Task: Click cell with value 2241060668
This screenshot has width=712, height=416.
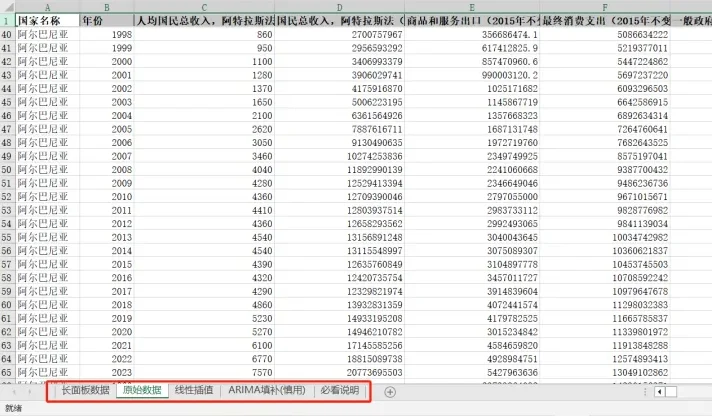Action: pos(472,169)
